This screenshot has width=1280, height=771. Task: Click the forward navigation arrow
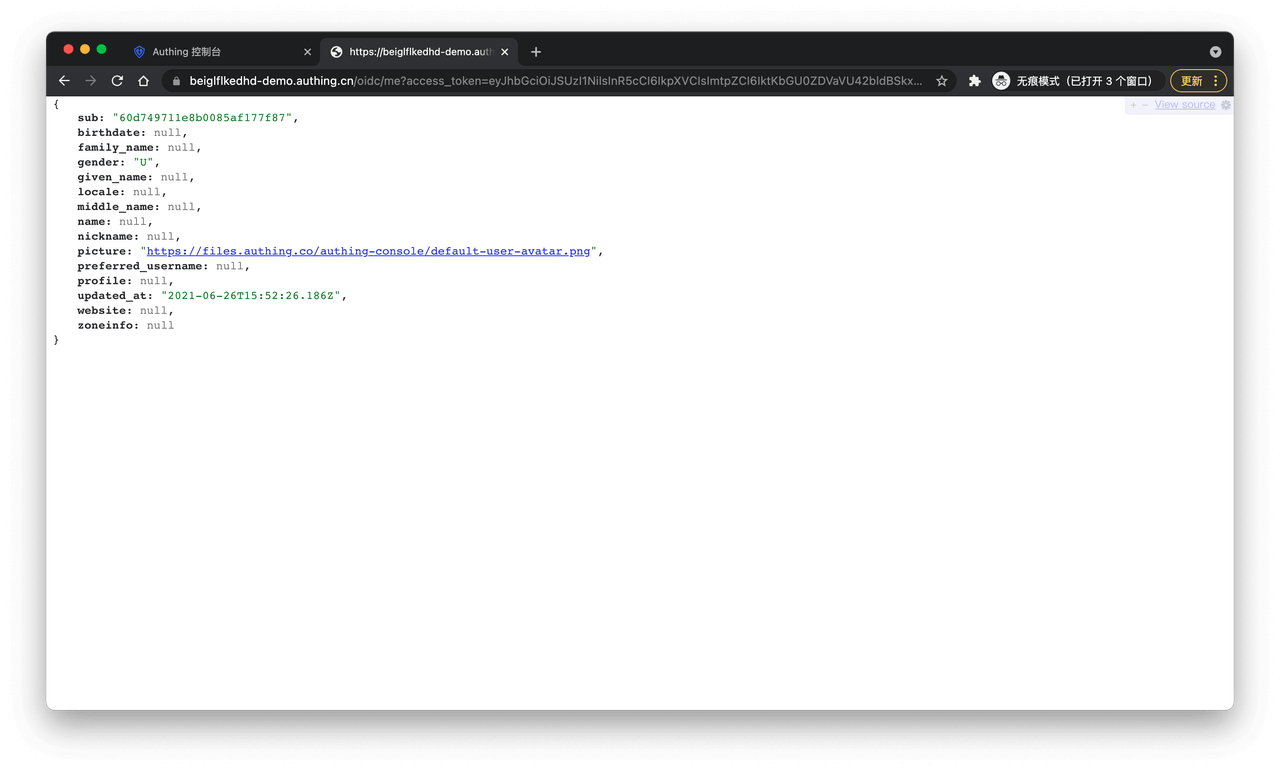click(x=91, y=81)
